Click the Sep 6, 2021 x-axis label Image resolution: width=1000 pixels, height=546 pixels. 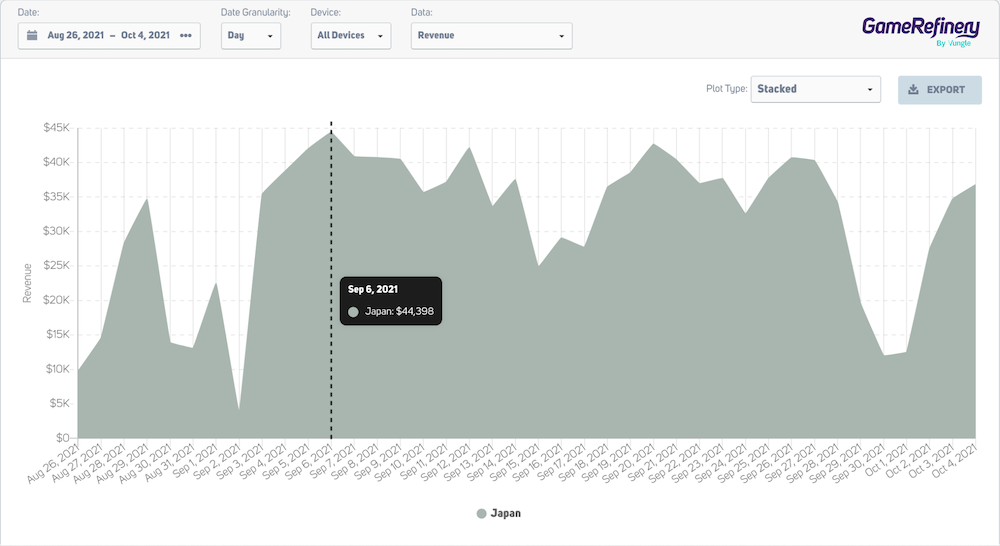click(x=309, y=461)
